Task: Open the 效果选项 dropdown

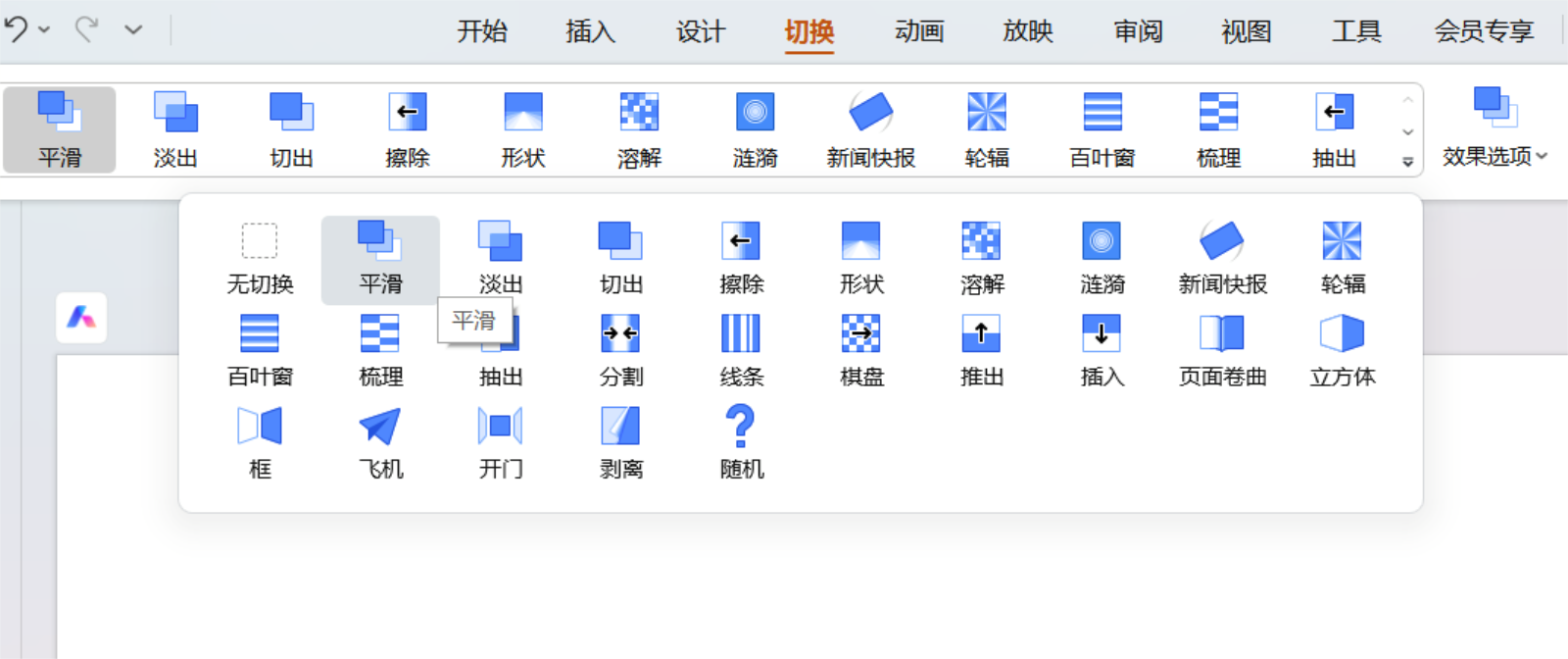Action: coord(1494,127)
